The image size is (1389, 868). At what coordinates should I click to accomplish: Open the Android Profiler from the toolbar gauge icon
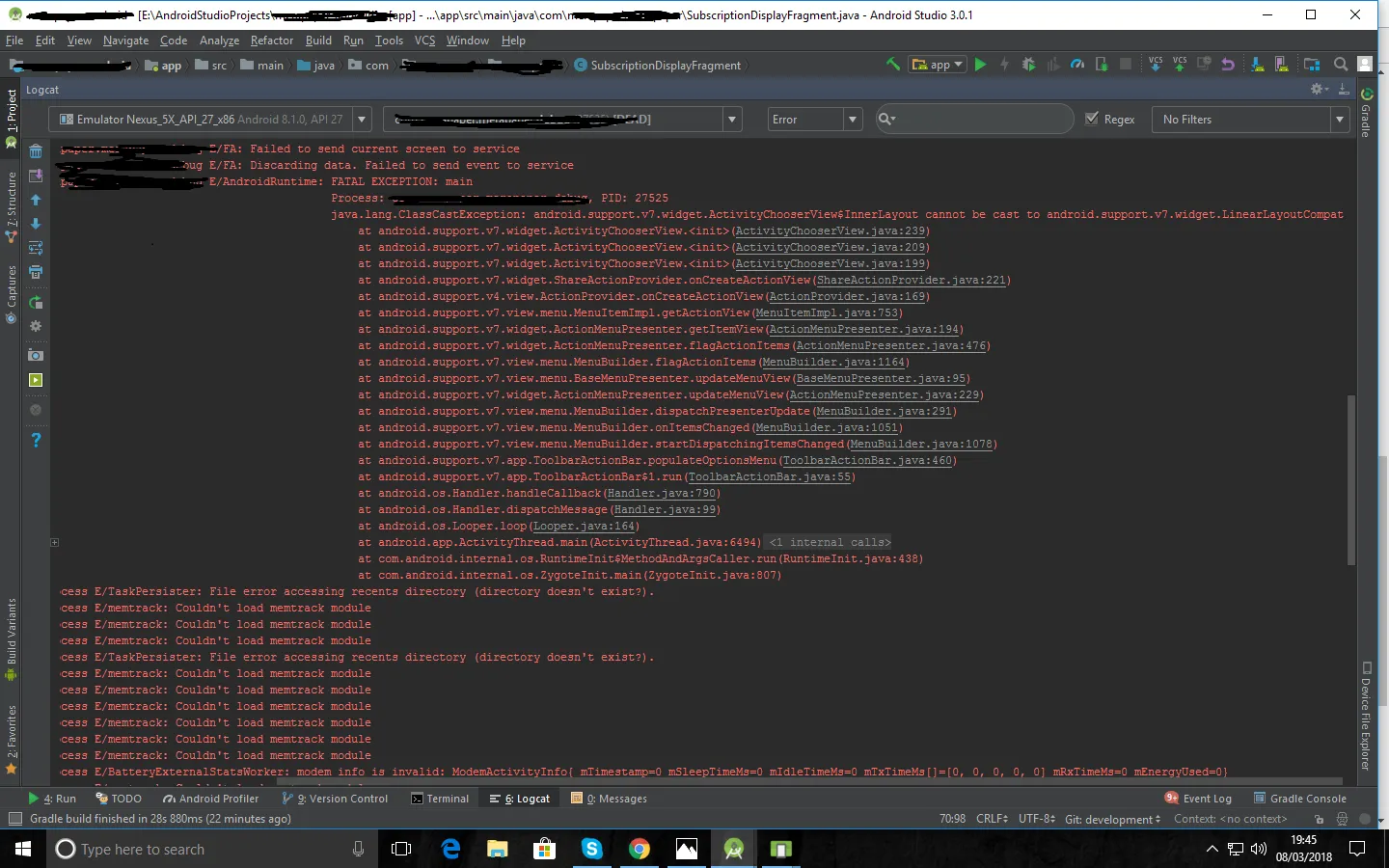point(1077,65)
